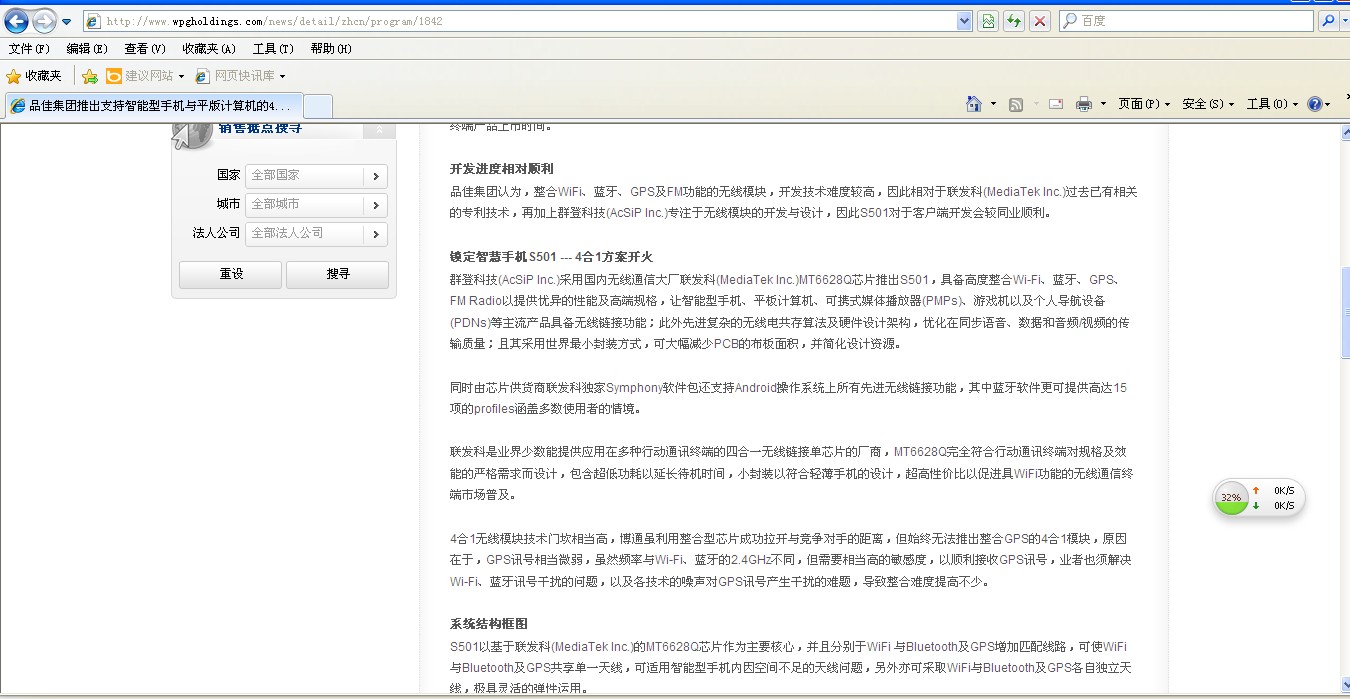The image size is (1350, 699).
Task: Open the 查看(V) menu
Action: pyautogui.click(x=145, y=49)
